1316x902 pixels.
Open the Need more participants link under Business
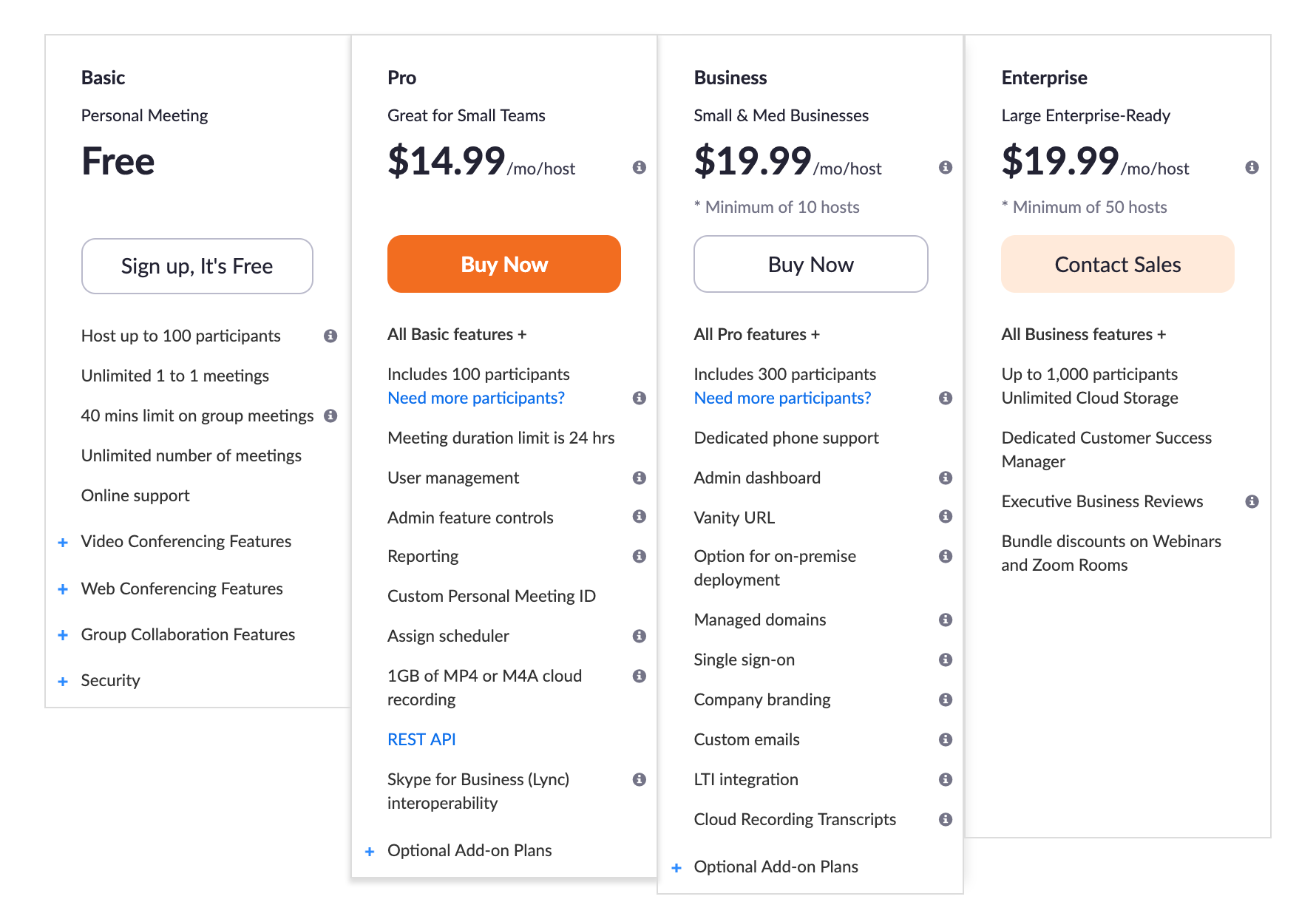(781, 398)
